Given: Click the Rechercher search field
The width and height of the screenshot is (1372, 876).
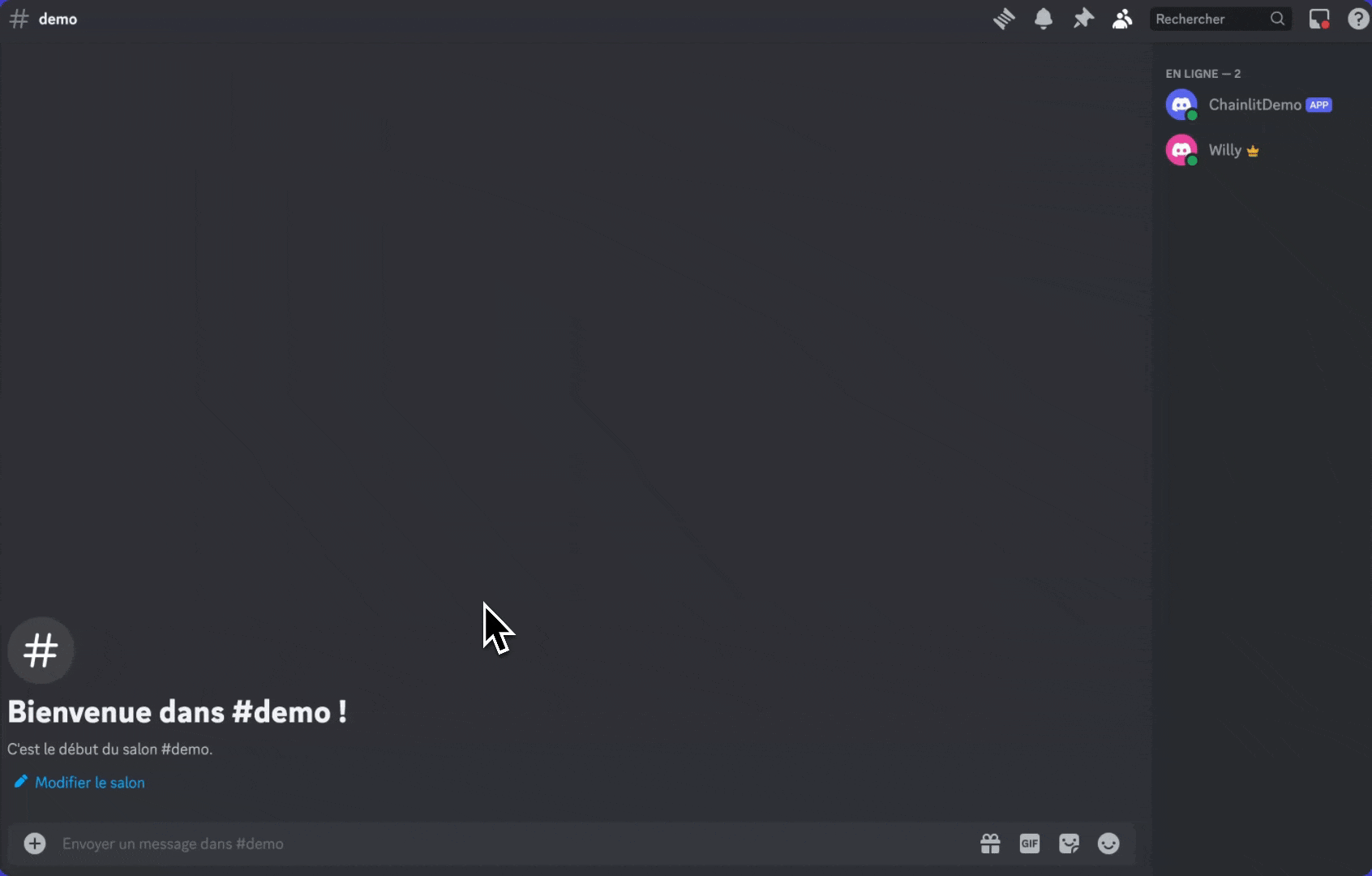Looking at the screenshot, I should coord(1220,19).
